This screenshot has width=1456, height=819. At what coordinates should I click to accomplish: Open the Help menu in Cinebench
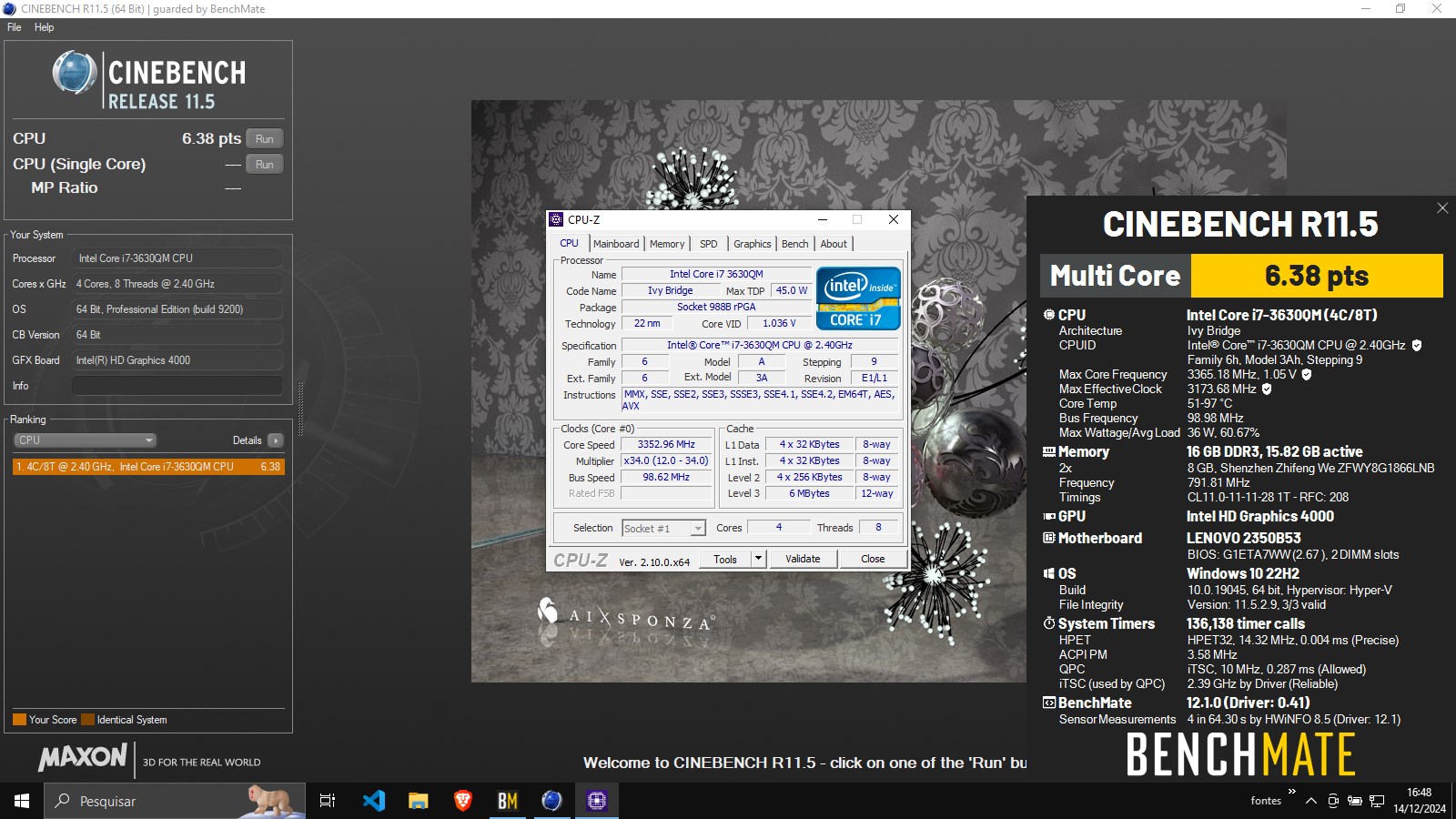coord(44,27)
